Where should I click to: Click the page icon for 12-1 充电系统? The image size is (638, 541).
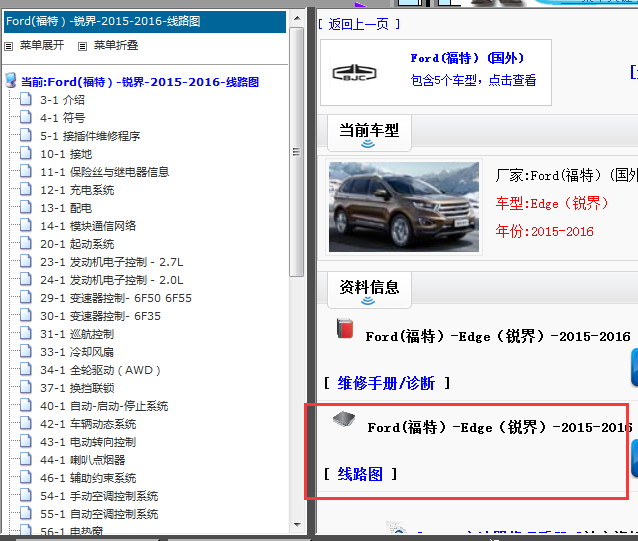click(26, 190)
